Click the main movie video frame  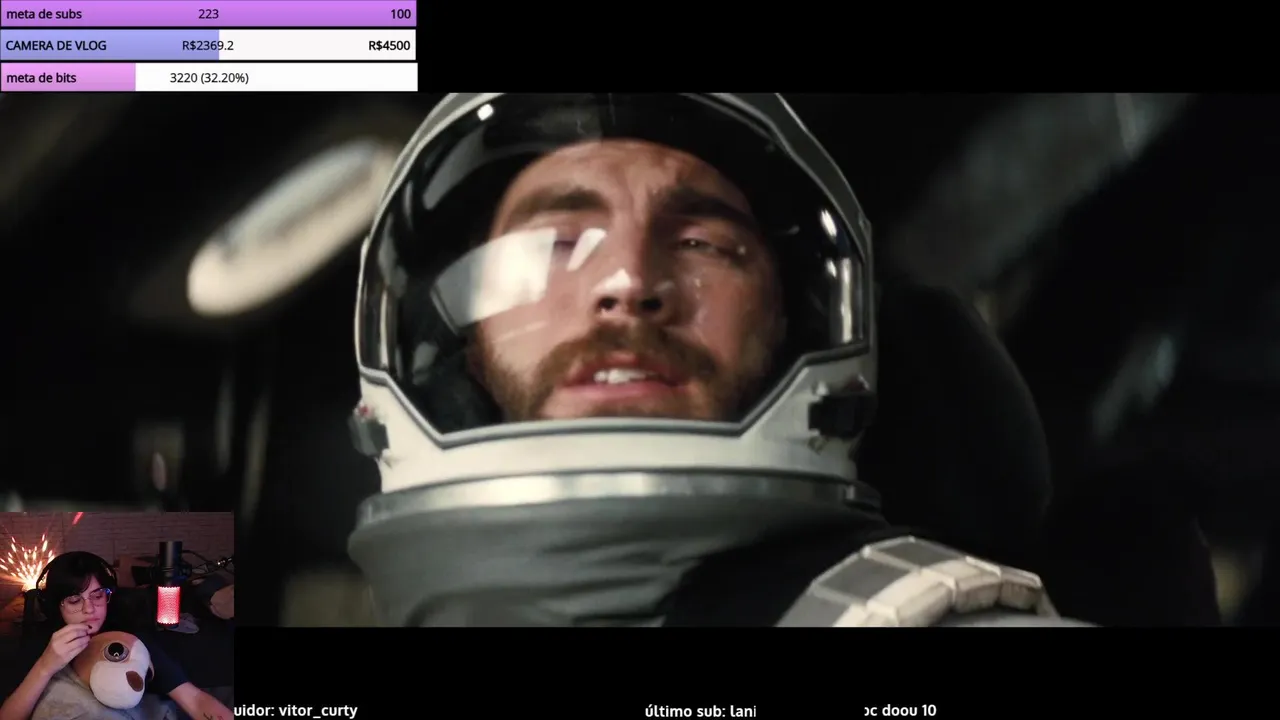click(640, 360)
